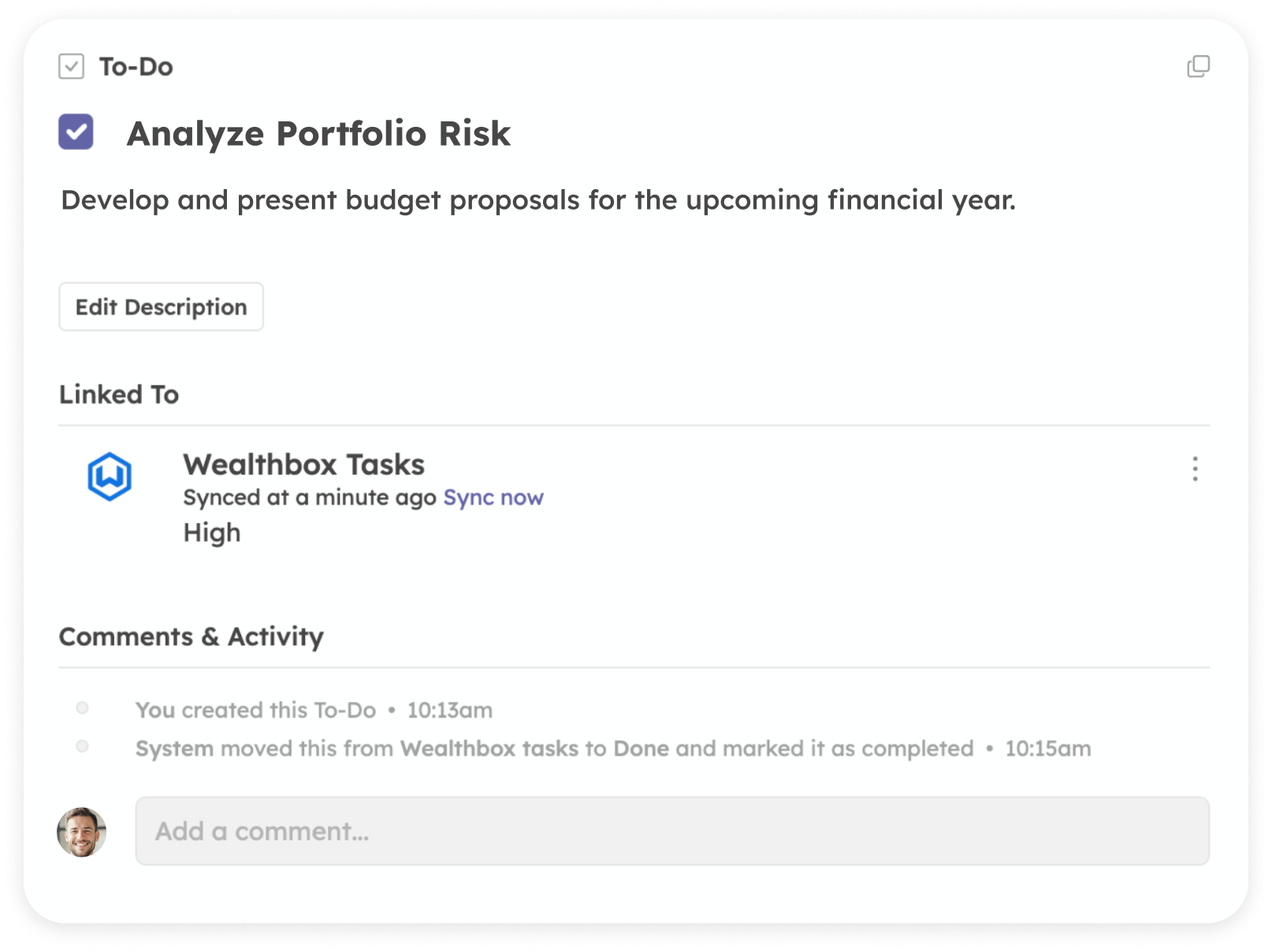Click the copy icon at top right
Screen dimensions: 1272x952
coord(1198,67)
